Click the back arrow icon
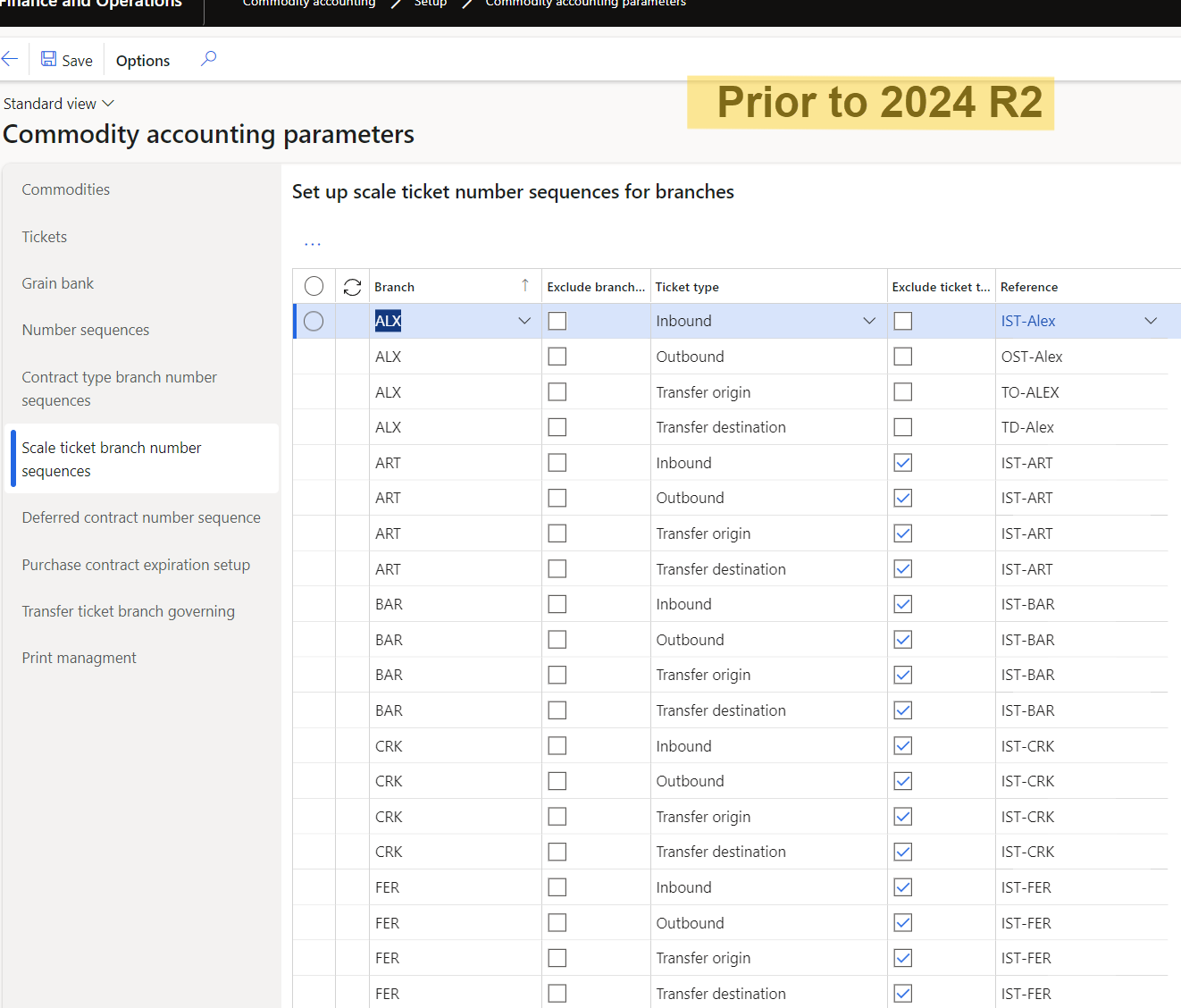Screen dimensions: 1181x1008 pyautogui.click(x=10, y=59)
